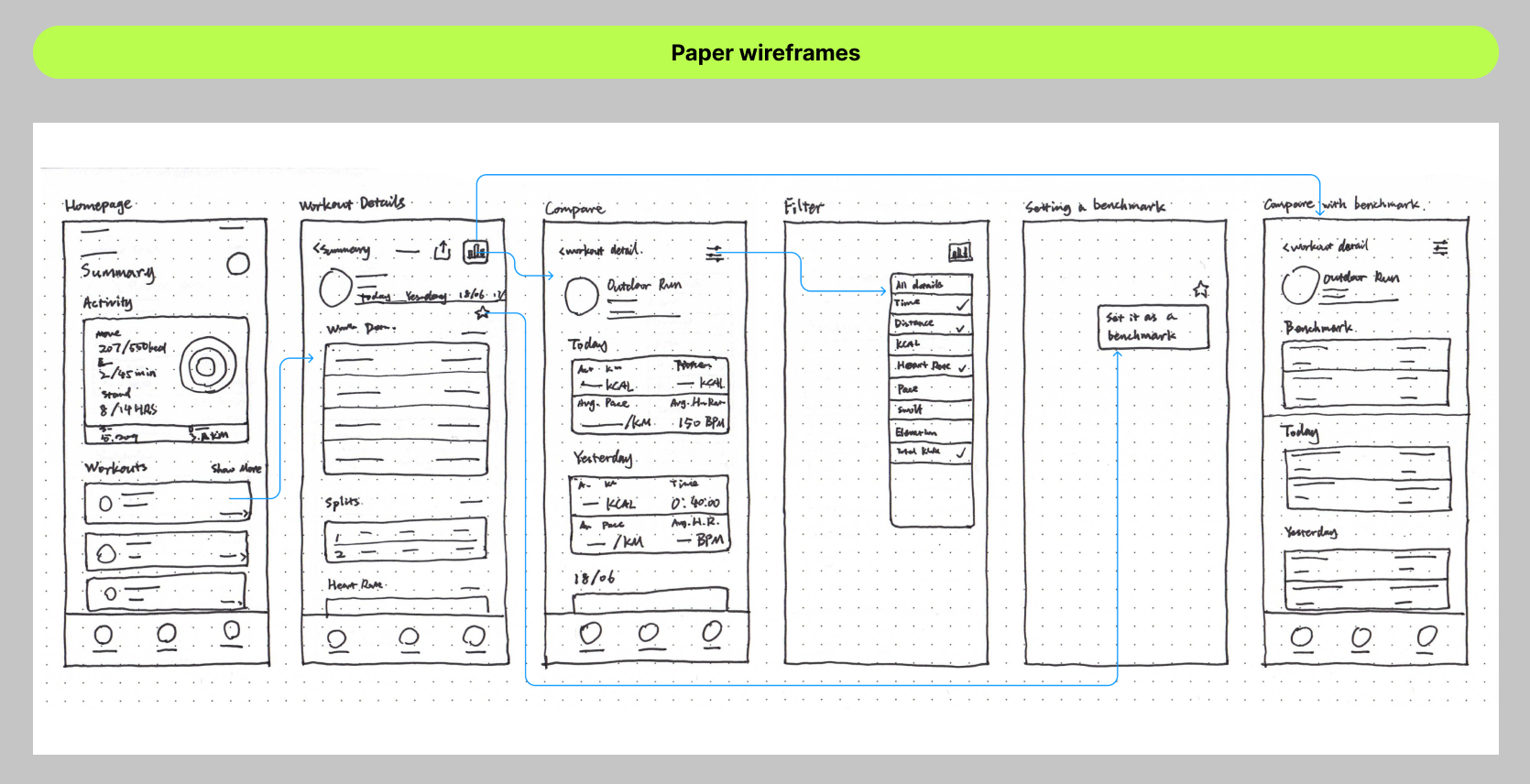Select All details in the Filter list
Screen dimensions: 1530x784
pos(932,284)
